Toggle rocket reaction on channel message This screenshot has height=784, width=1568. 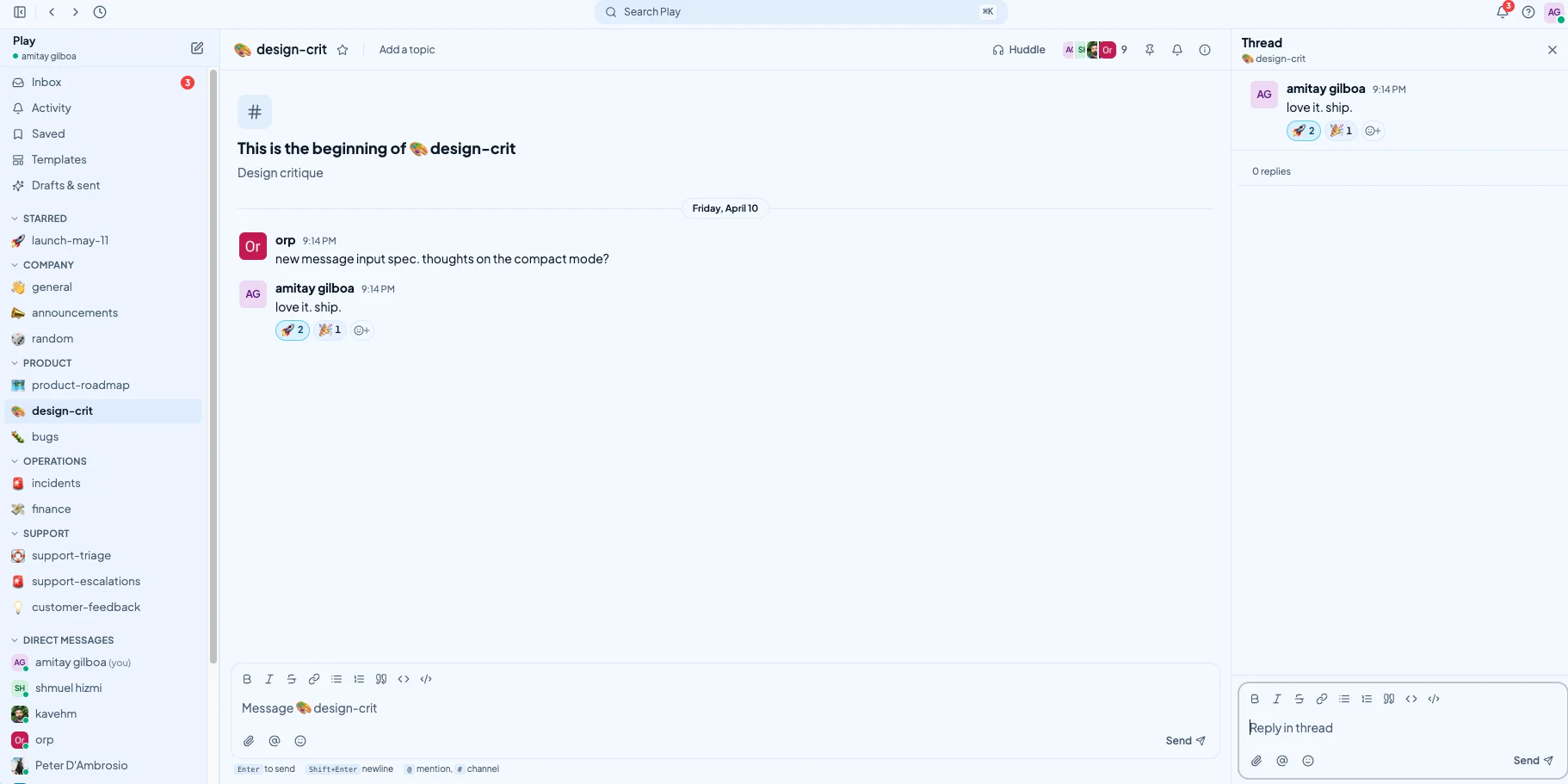pos(293,330)
